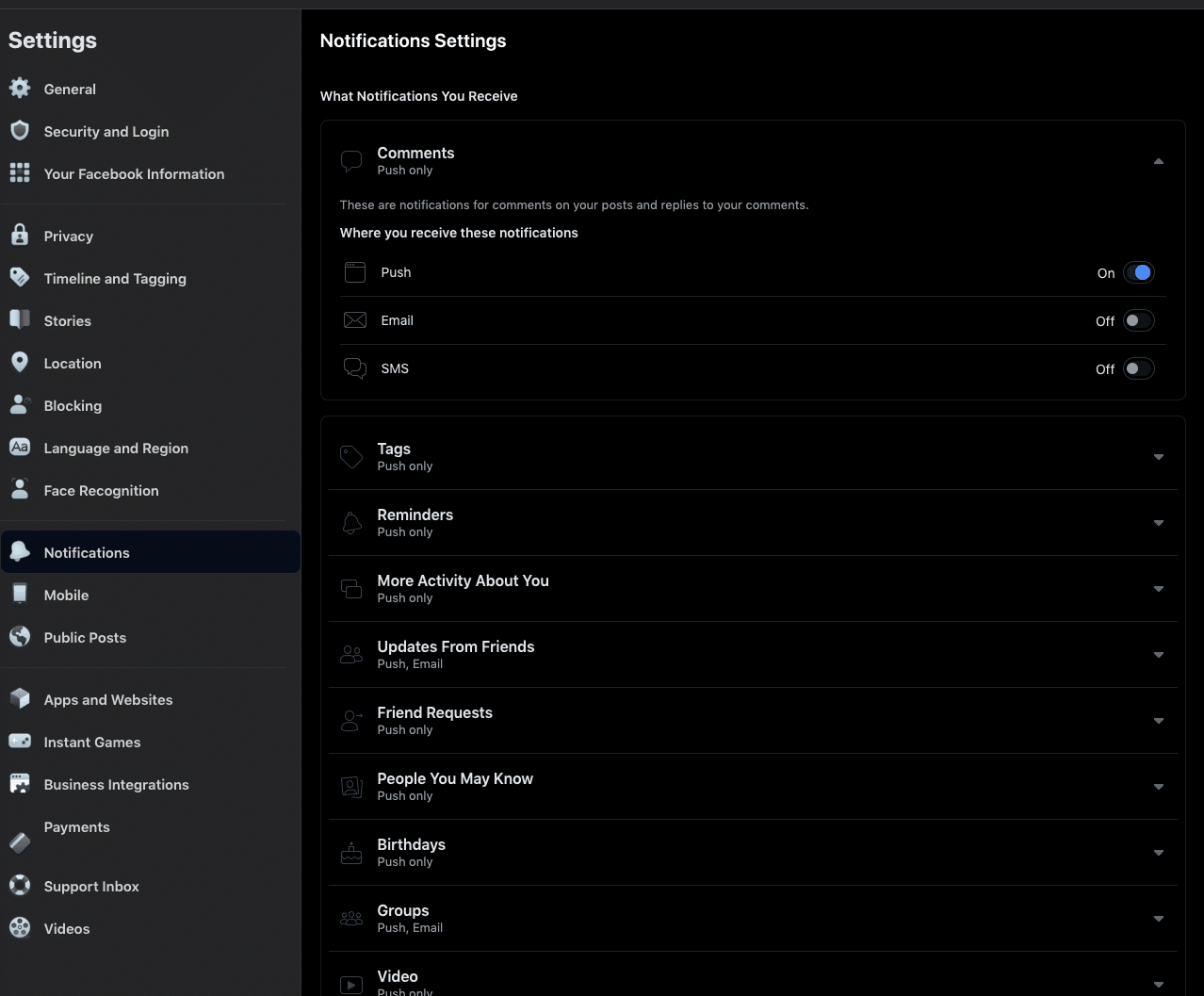Click the Security and Login shield icon

20,131
